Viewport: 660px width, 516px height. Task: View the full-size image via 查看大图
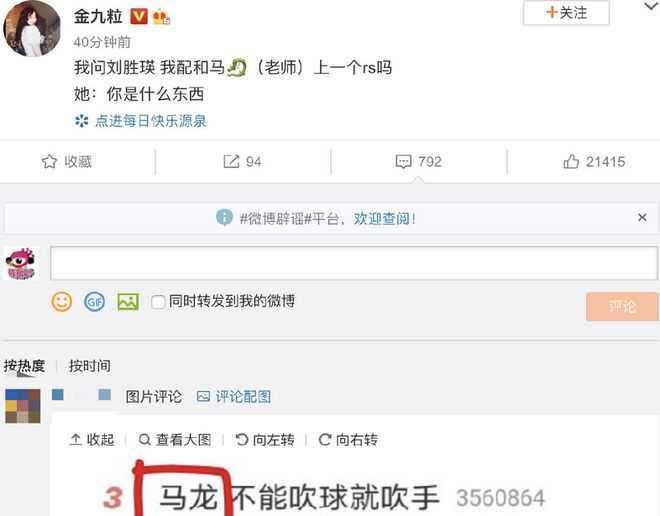[x=175, y=440]
